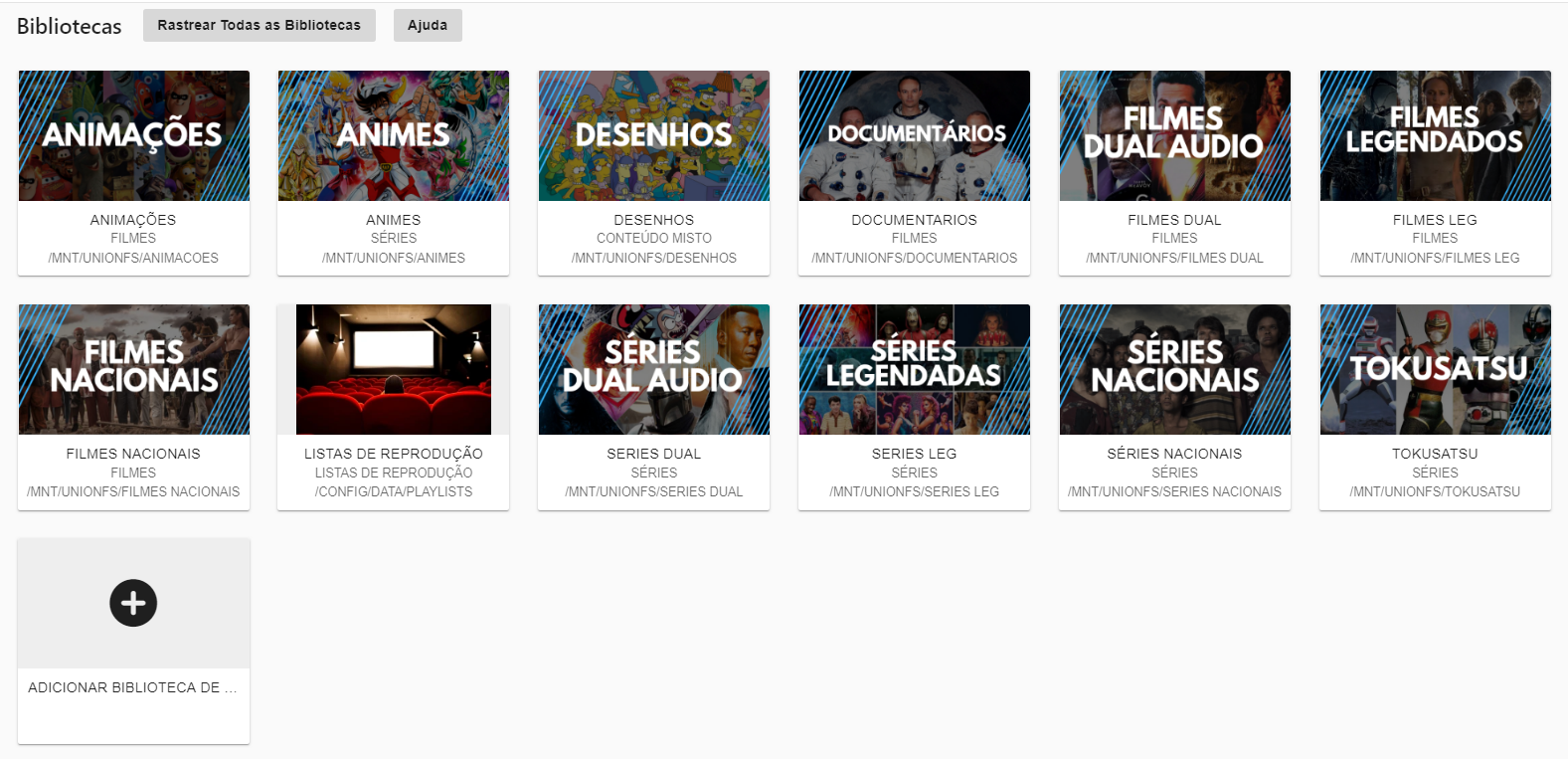Open the Animações library thumbnail
The height and width of the screenshot is (759, 1568).
(134, 135)
